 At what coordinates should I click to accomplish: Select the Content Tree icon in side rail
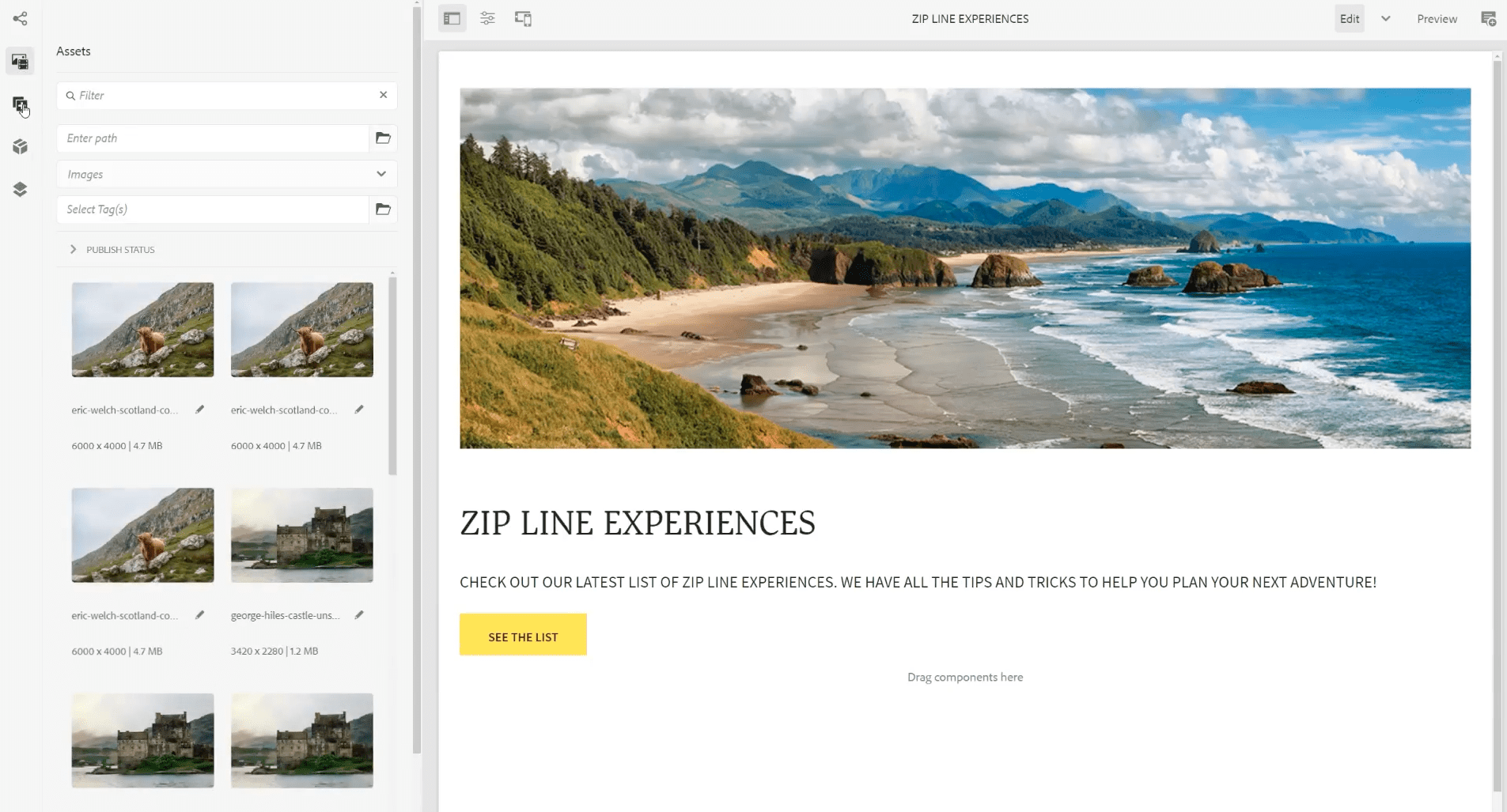(x=20, y=189)
